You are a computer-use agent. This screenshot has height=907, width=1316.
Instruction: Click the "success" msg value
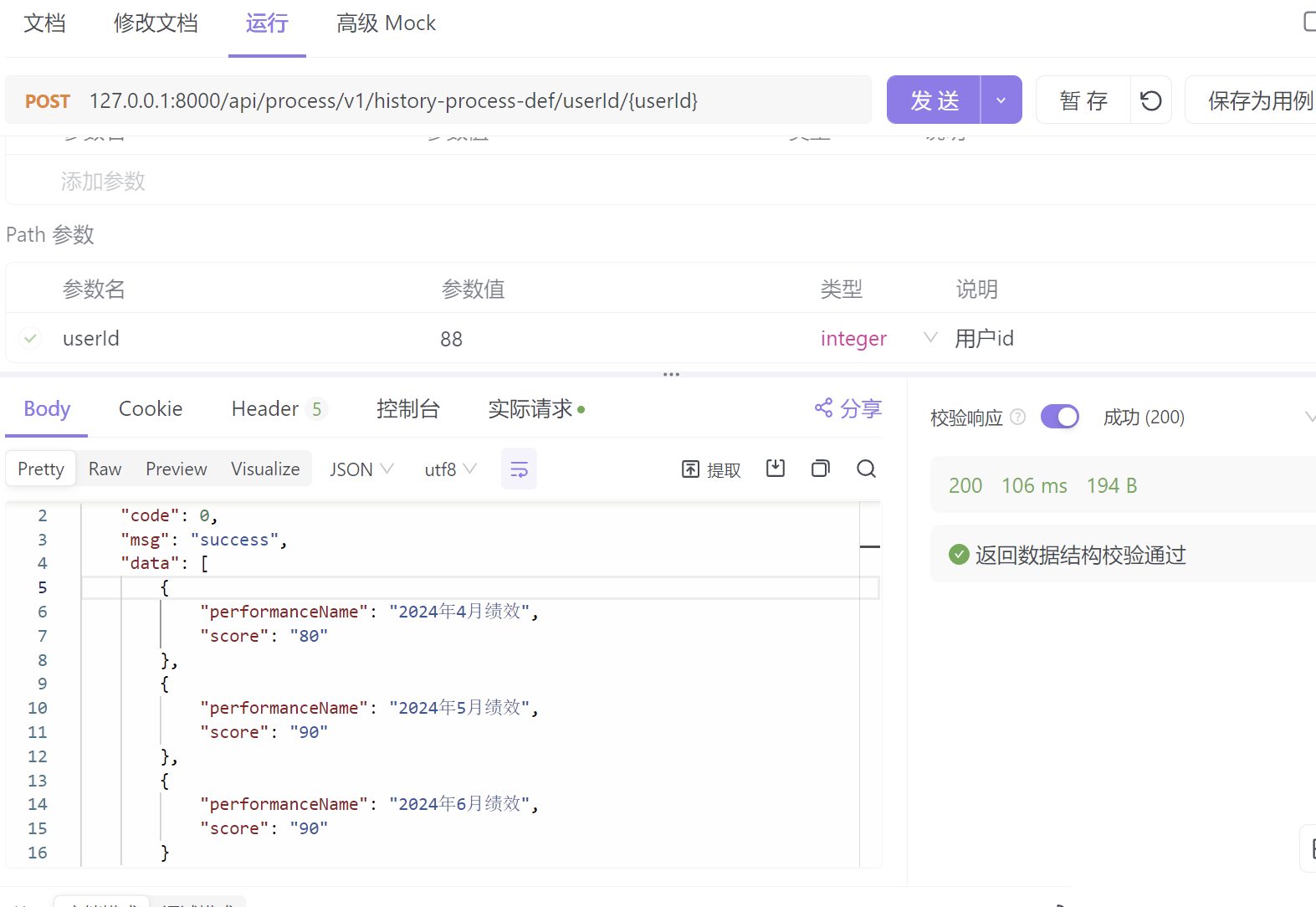[x=234, y=540]
